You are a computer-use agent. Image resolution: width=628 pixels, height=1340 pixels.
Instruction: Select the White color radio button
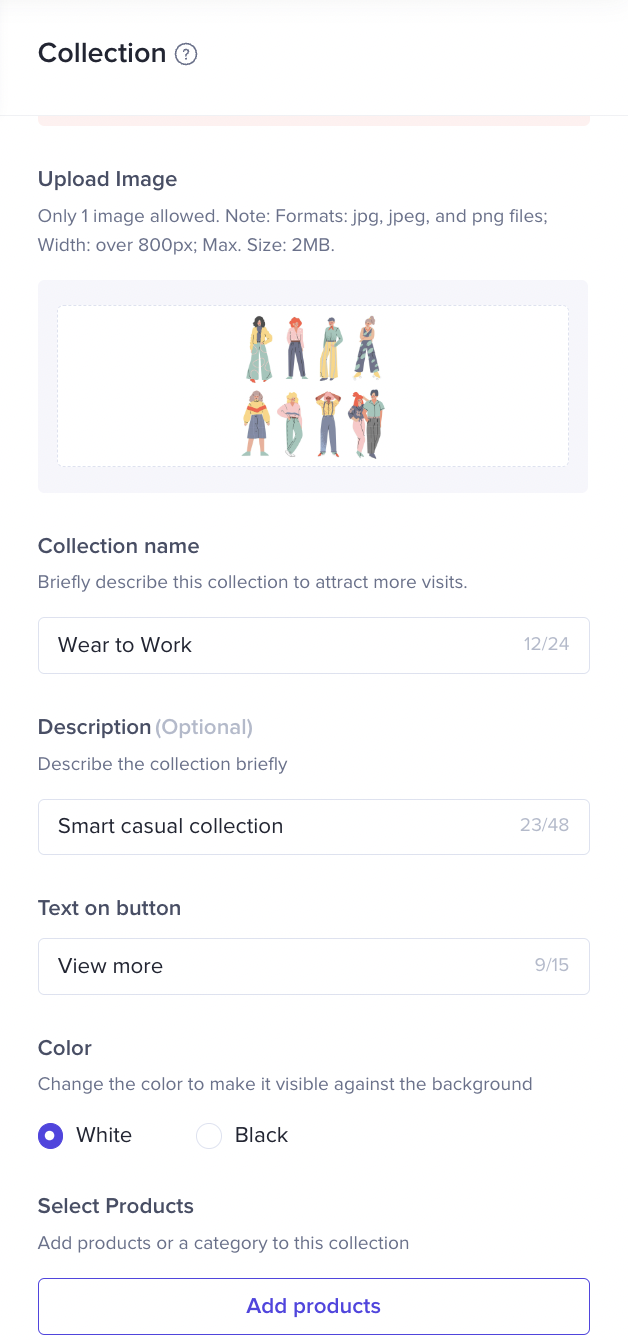[50, 1136]
